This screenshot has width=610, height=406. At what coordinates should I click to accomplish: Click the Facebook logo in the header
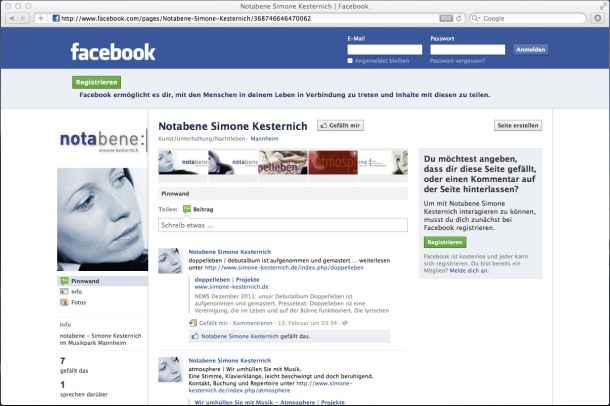[113, 52]
